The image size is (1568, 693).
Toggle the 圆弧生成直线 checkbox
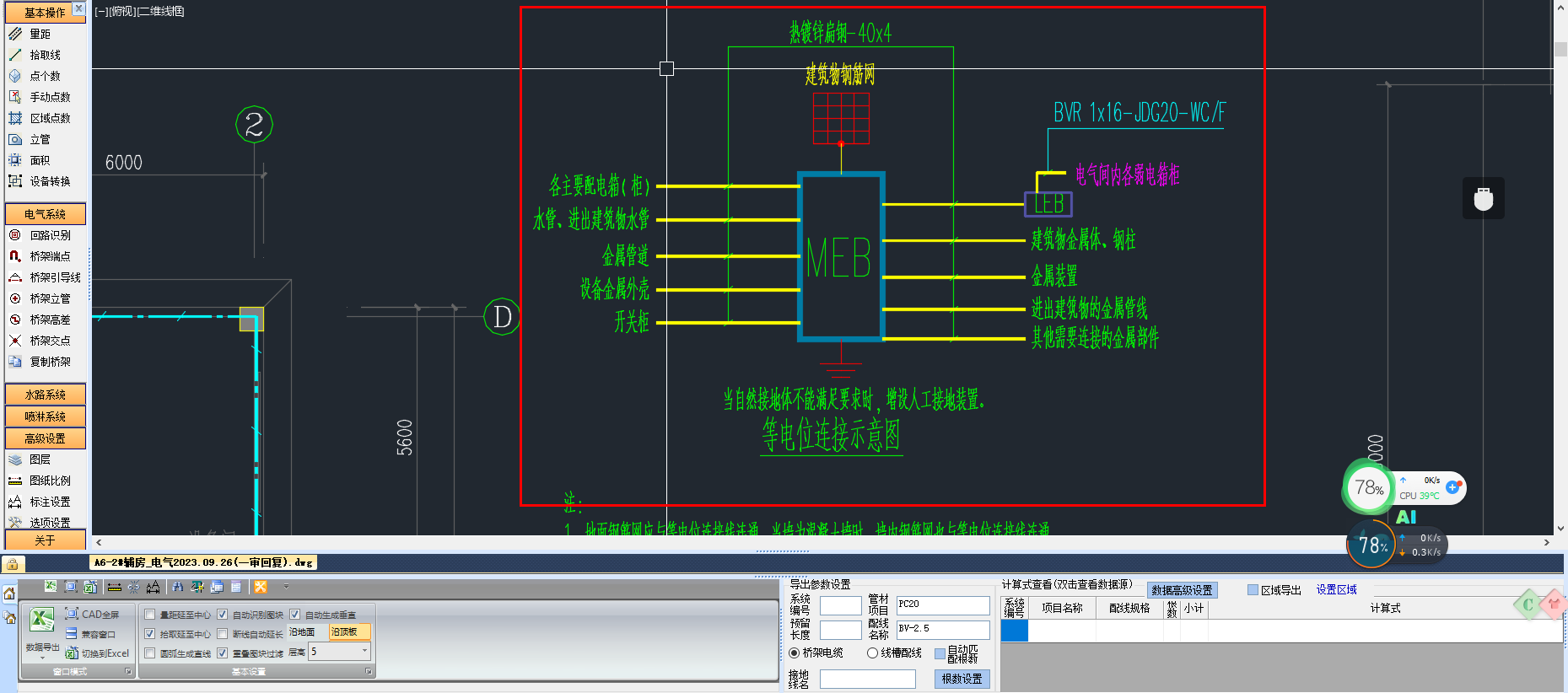[x=150, y=653]
